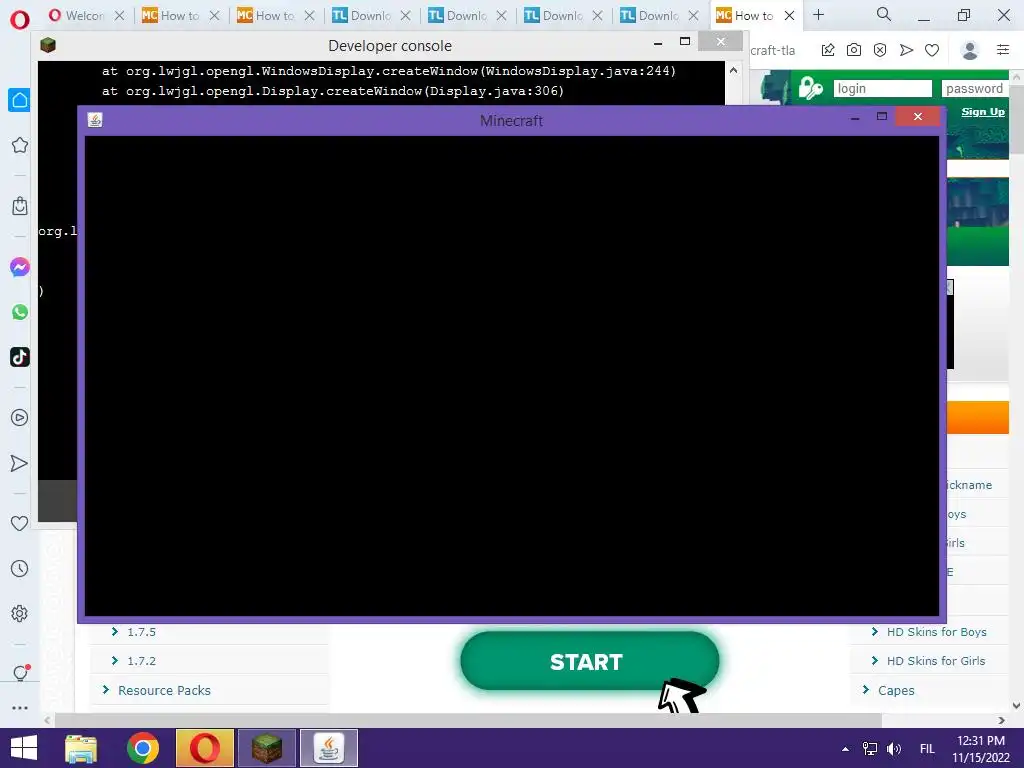The width and height of the screenshot is (1024, 768).
Task: Open Opera menu logo
Action: point(20,18)
